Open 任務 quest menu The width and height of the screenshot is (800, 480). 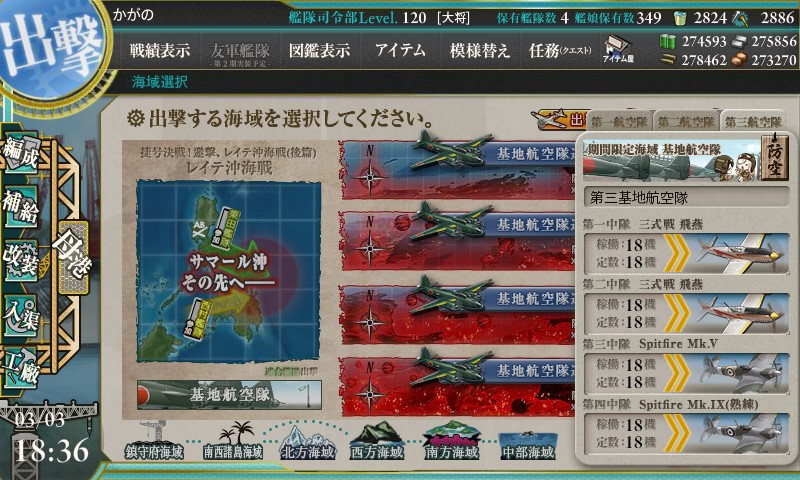coord(559,50)
